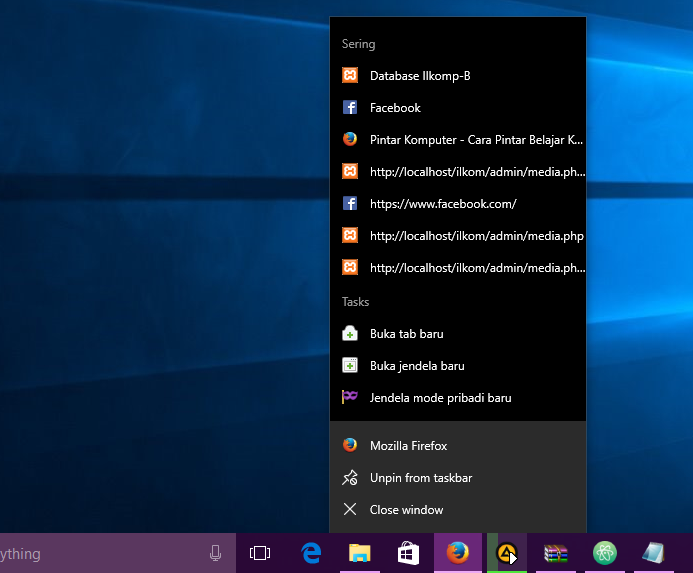Screen dimensions: 693x573
Task: Click the Firefox icon on taskbar
Action: tap(458, 553)
